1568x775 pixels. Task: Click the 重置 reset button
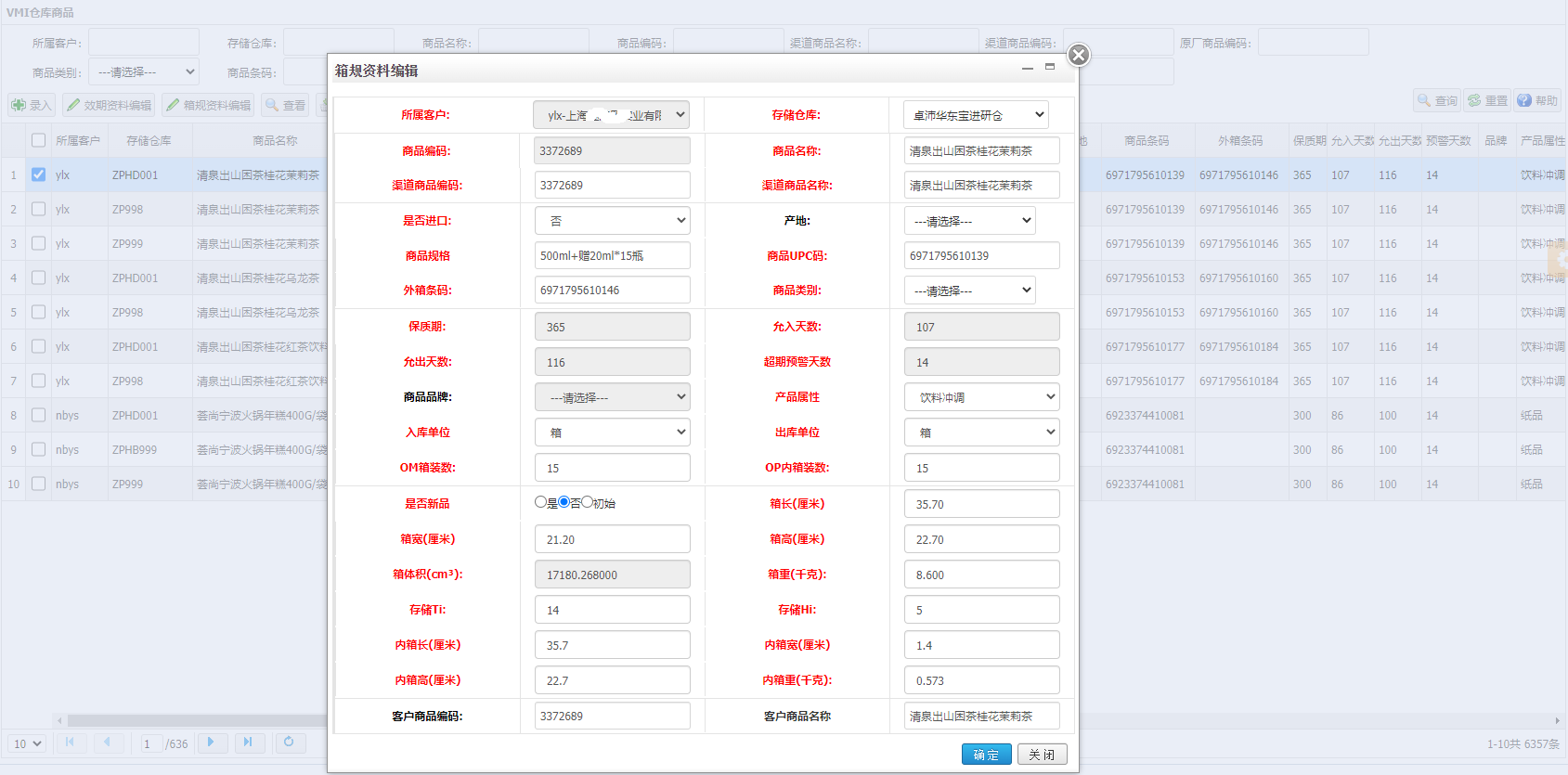click(1487, 100)
